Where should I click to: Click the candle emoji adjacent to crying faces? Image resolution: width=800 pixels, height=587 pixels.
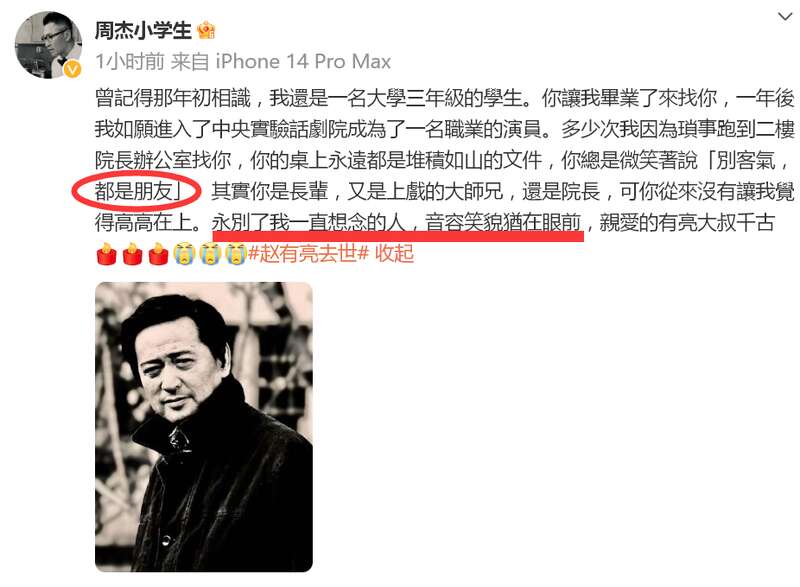pos(158,253)
